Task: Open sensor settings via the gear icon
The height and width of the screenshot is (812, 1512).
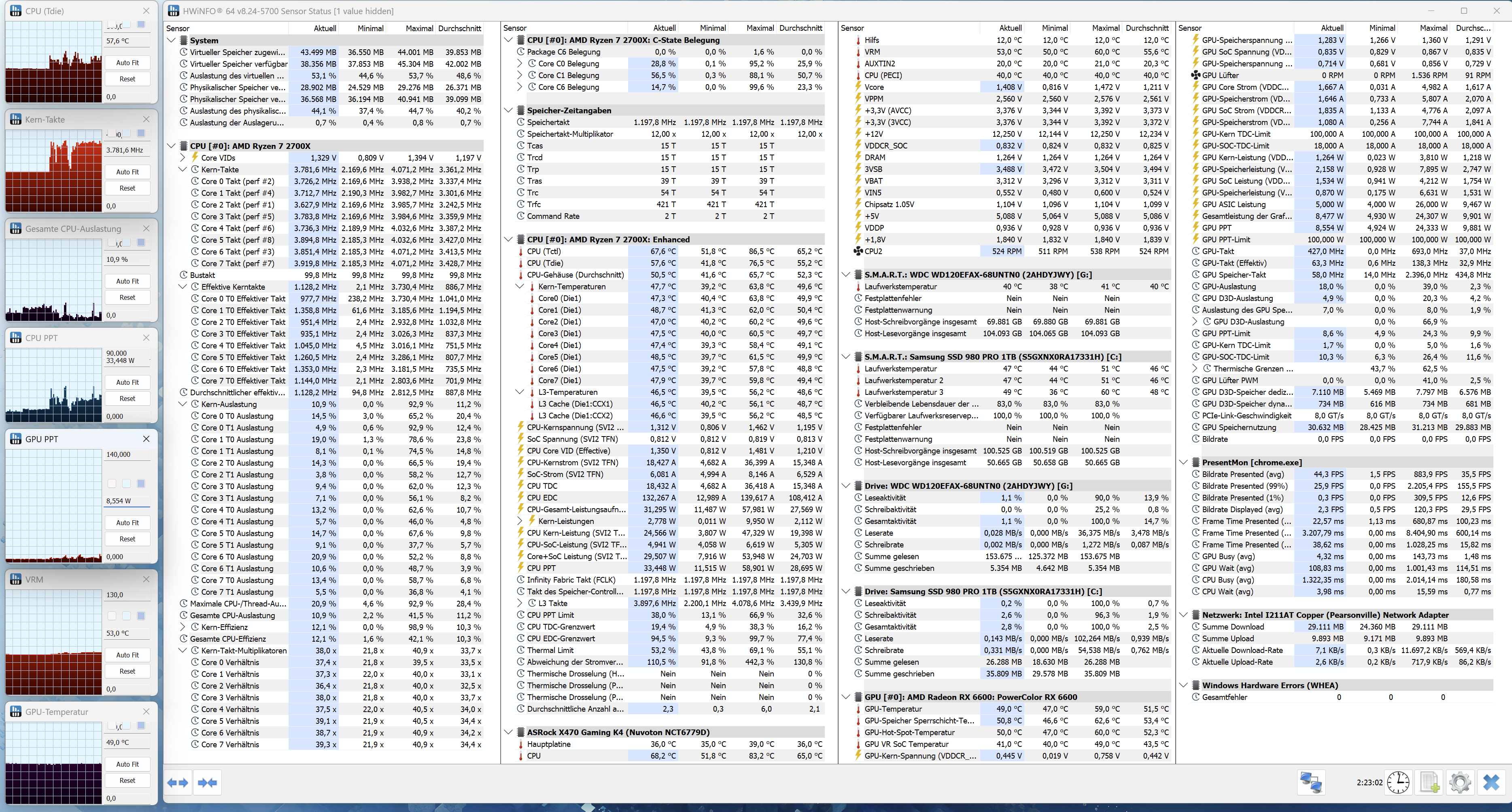Action: (x=1460, y=782)
